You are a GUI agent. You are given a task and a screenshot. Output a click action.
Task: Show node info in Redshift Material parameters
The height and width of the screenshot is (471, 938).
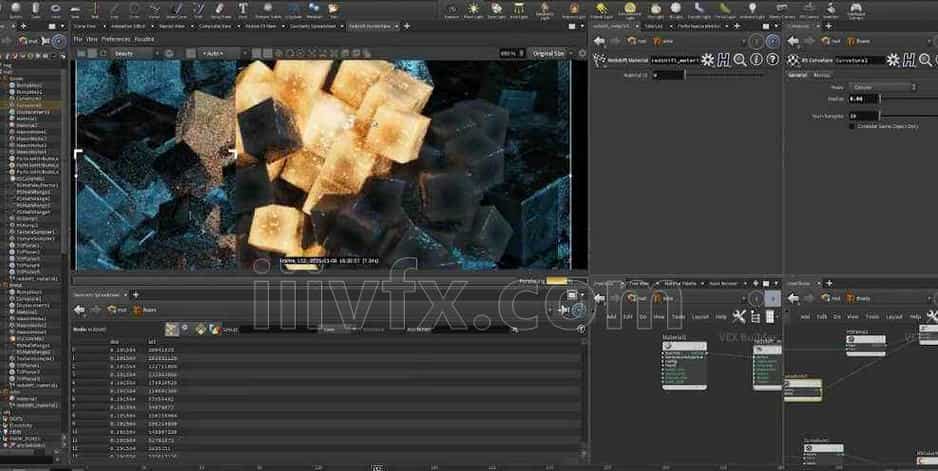[756, 60]
